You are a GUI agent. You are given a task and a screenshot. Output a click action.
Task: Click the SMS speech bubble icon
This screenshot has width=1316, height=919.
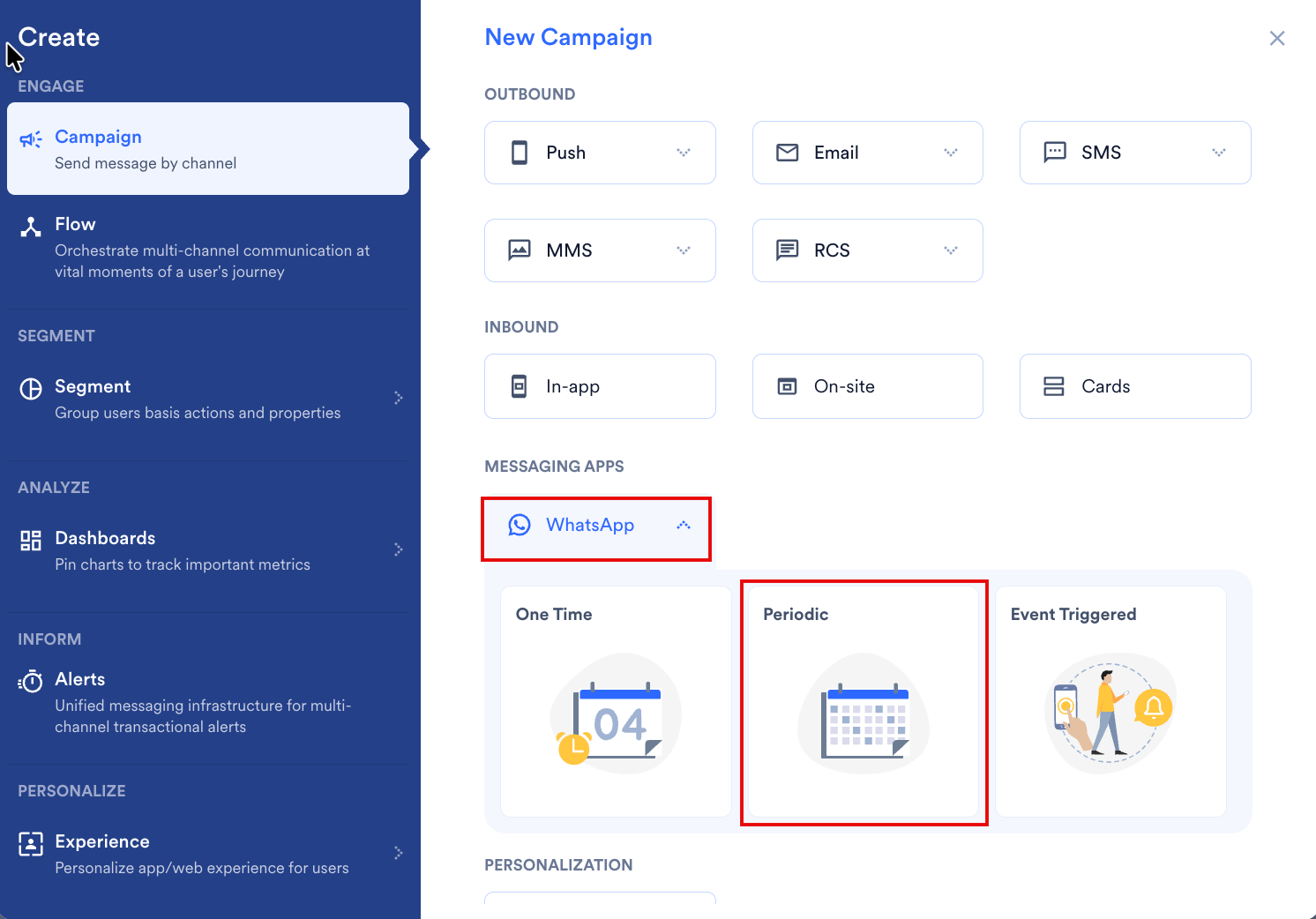1055,153
